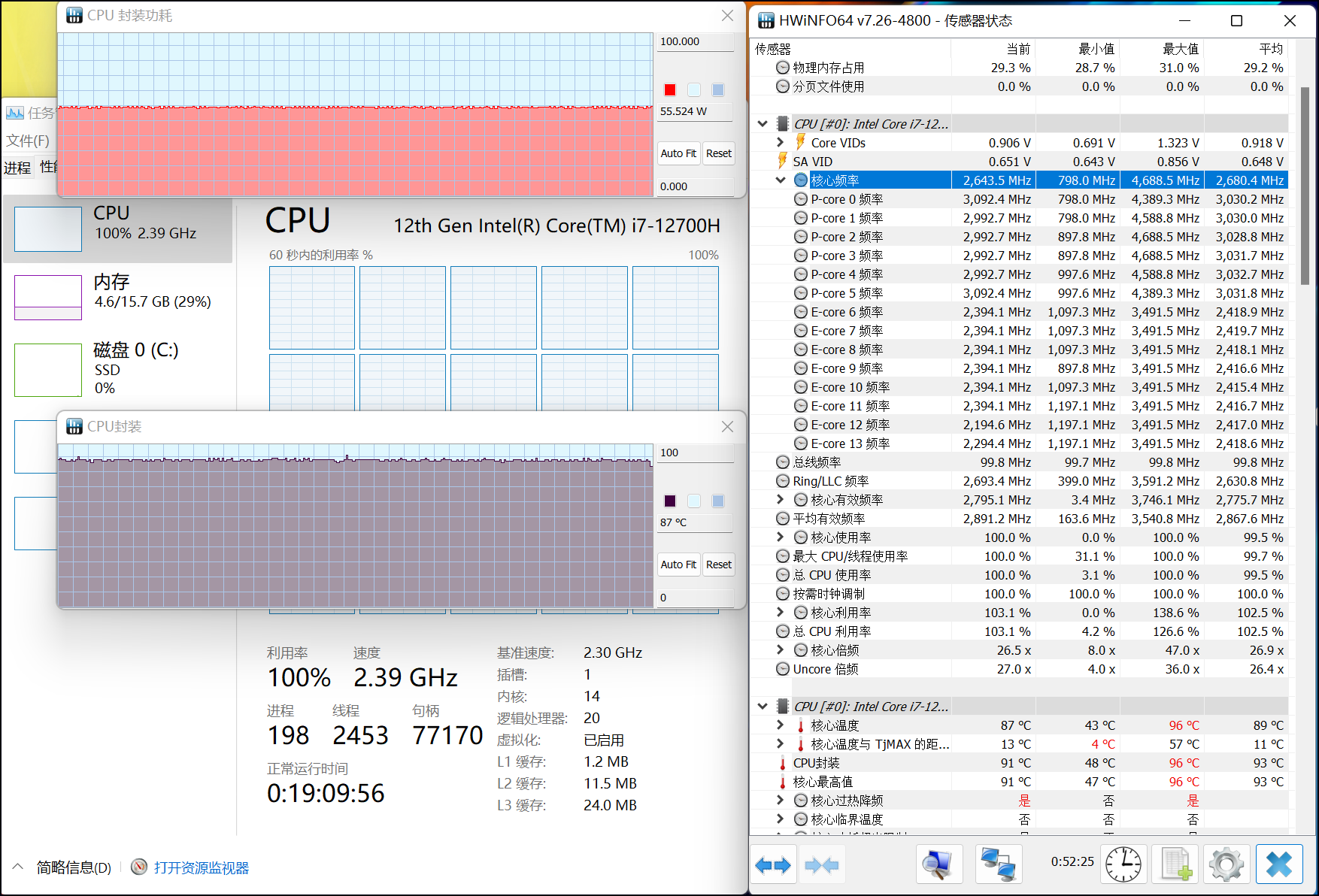Switch to the 进程 tab
The image size is (1319, 896).
point(17,168)
